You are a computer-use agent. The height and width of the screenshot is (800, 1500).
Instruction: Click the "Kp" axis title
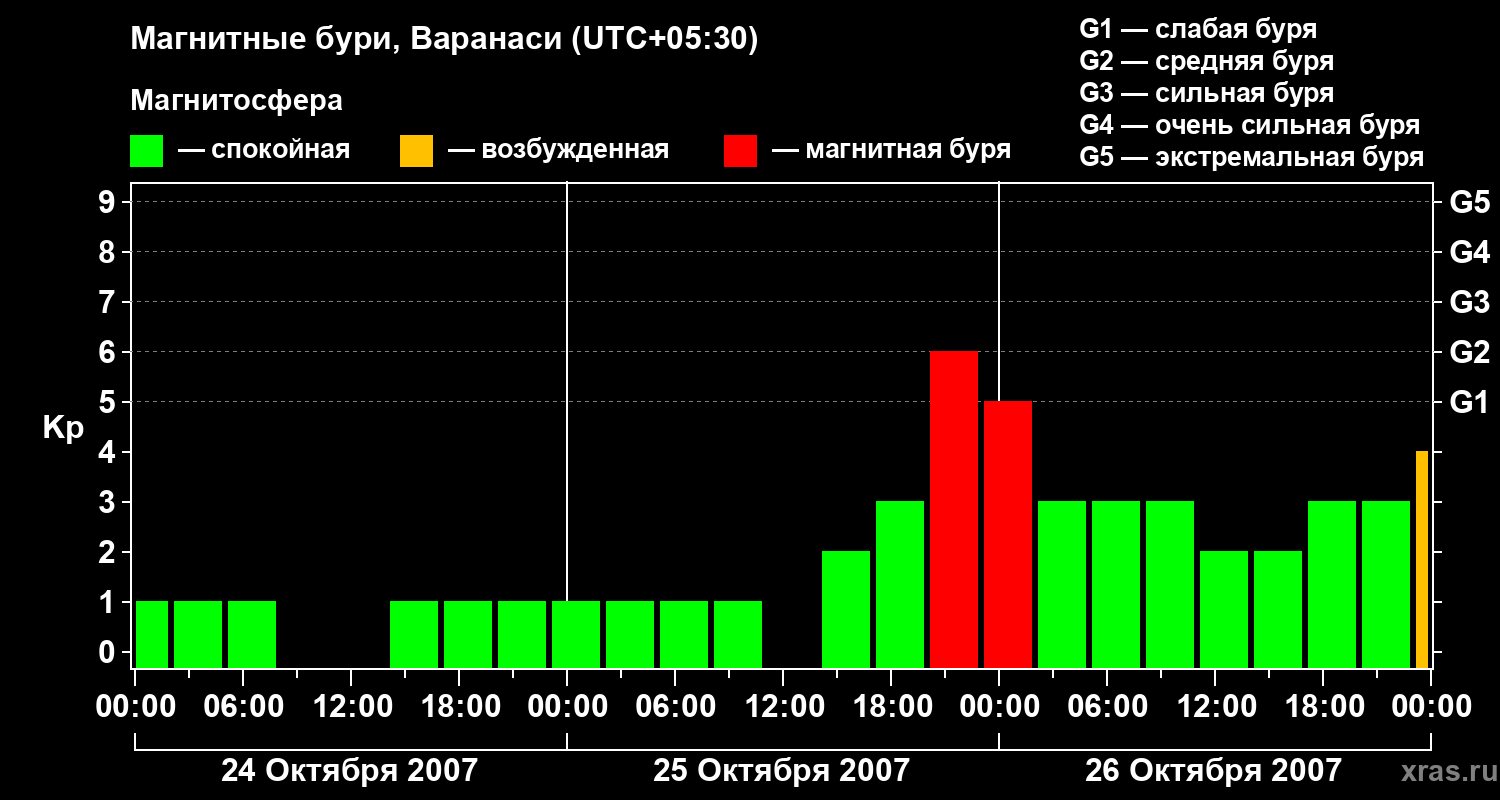[63, 427]
